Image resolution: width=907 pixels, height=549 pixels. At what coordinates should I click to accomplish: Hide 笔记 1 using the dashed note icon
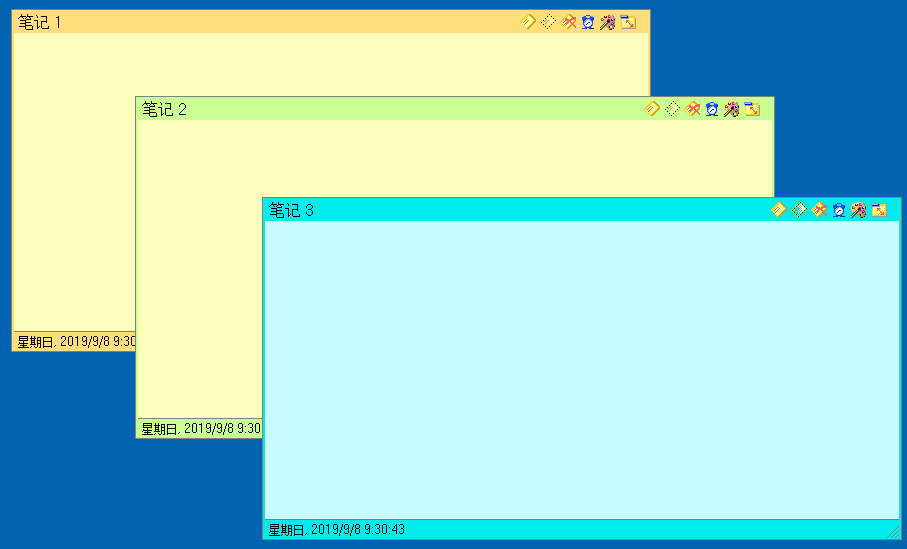click(548, 22)
